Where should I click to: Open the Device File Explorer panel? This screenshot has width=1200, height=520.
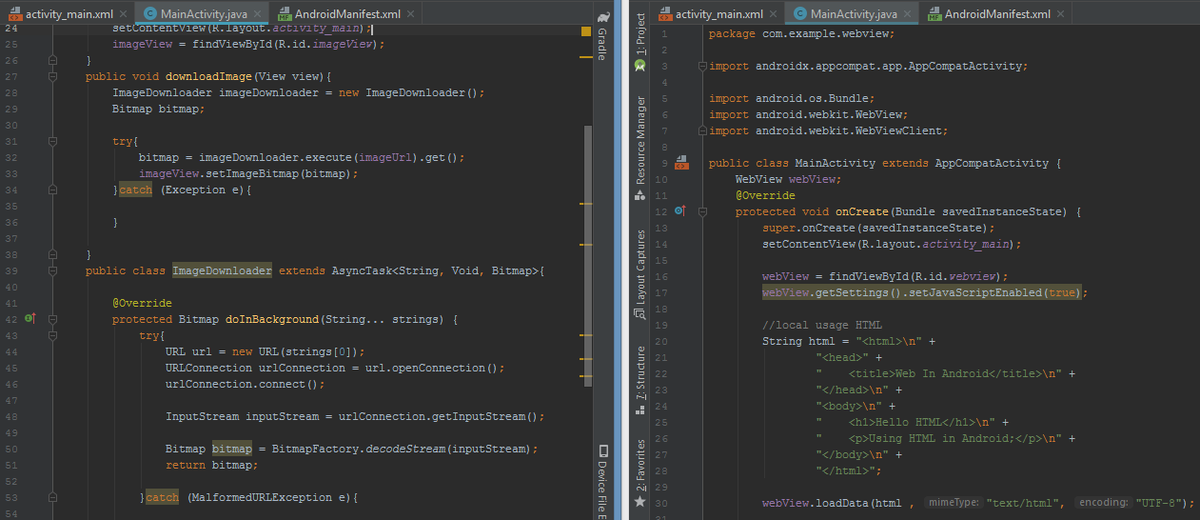pos(602,480)
